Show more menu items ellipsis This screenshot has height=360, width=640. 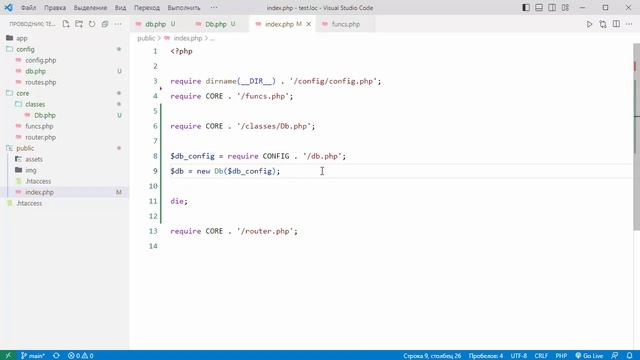tap(214, 8)
